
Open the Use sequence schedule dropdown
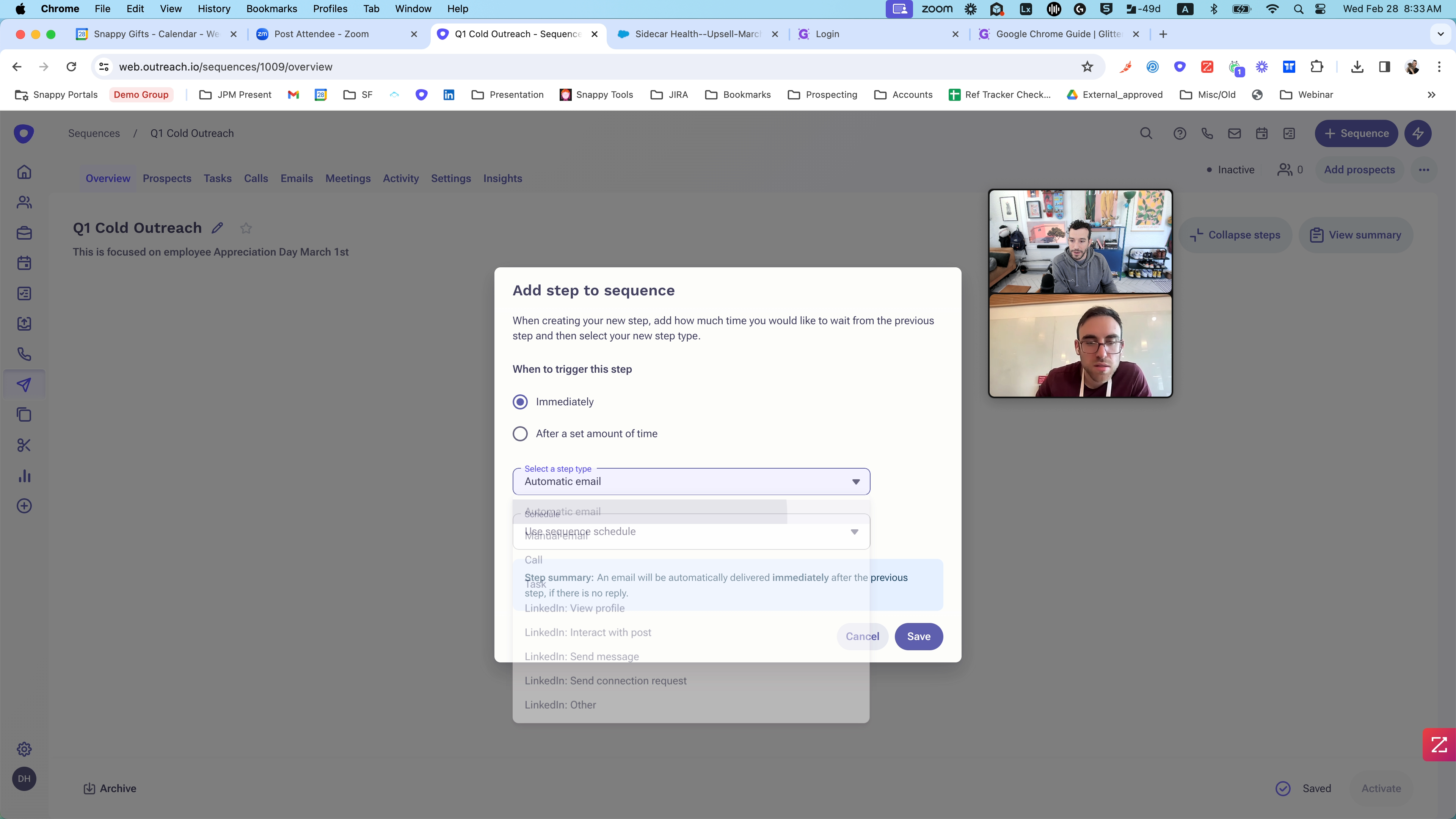click(x=691, y=531)
